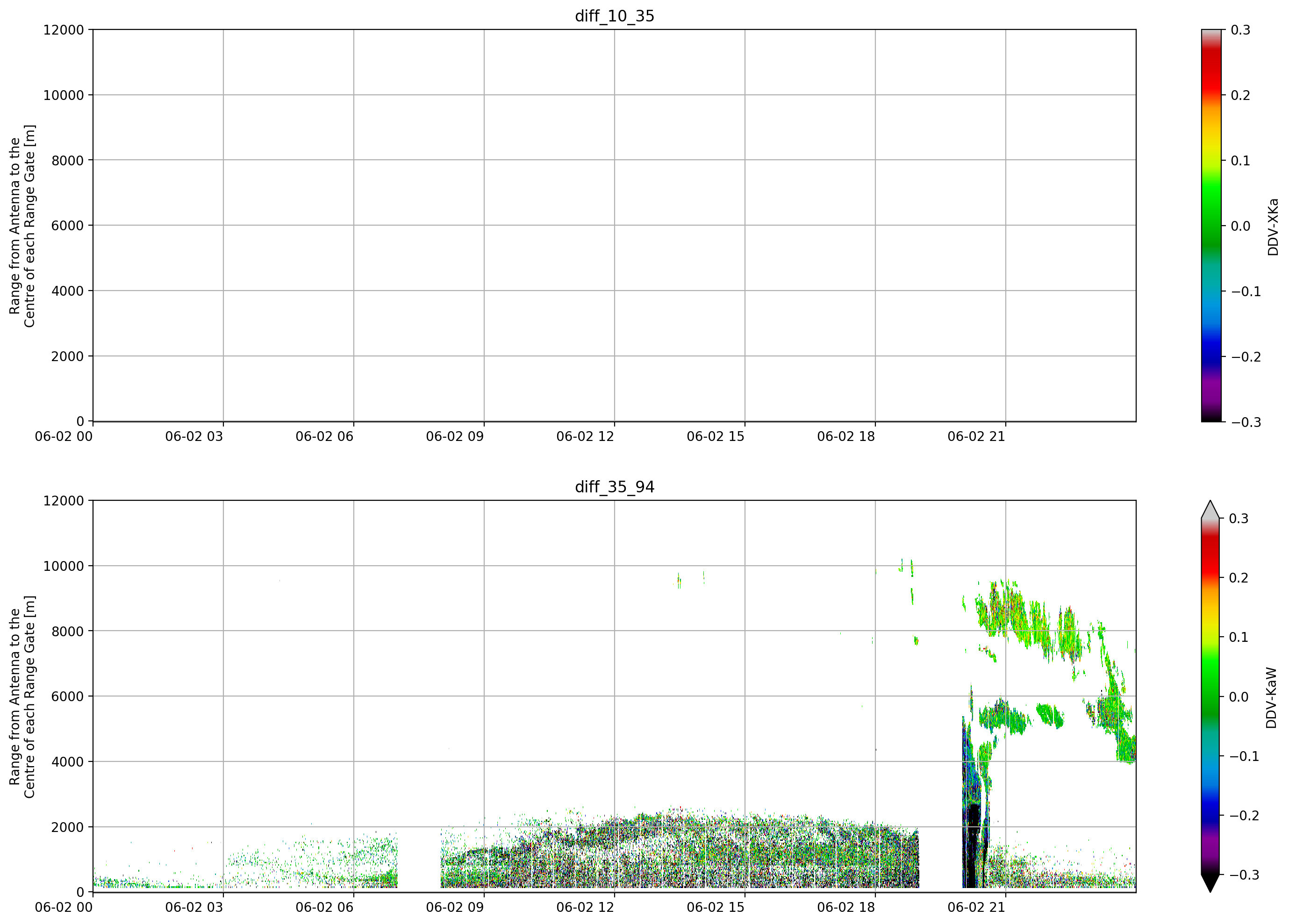Click the −0.3 tick on DDV-KaW colorbar

(x=1244, y=874)
